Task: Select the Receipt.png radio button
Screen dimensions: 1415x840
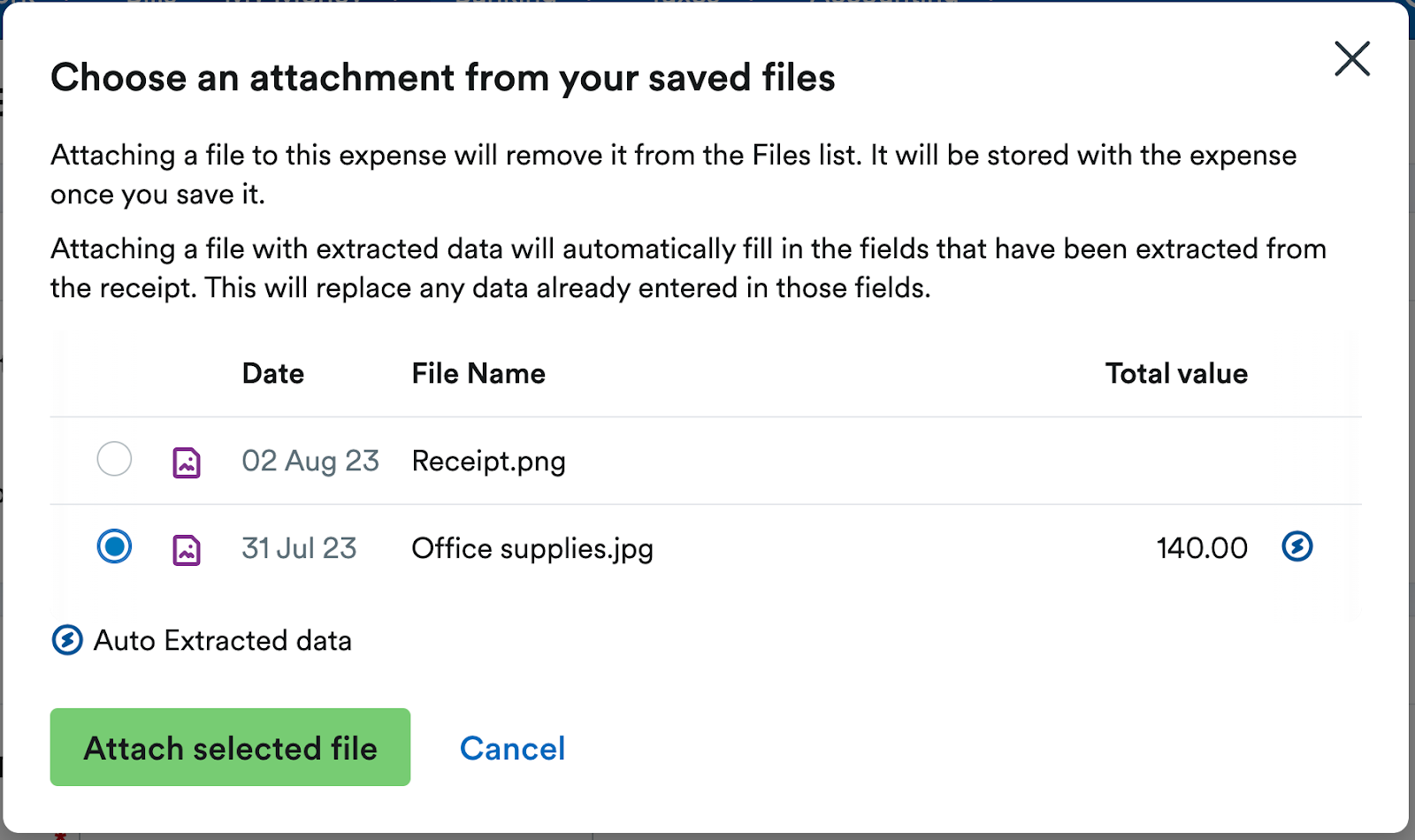Action: click(x=113, y=460)
